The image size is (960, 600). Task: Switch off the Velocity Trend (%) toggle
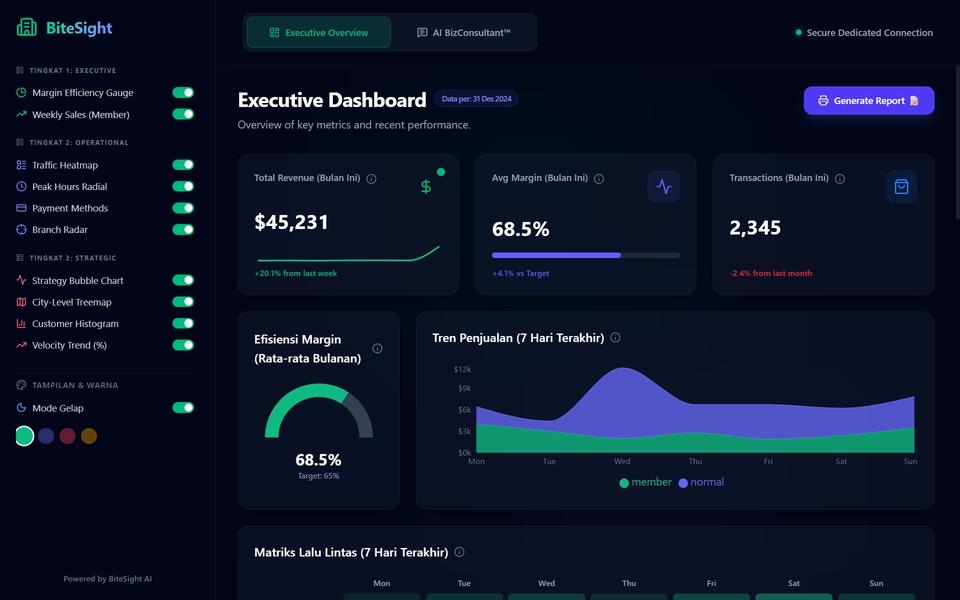tap(183, 345)
